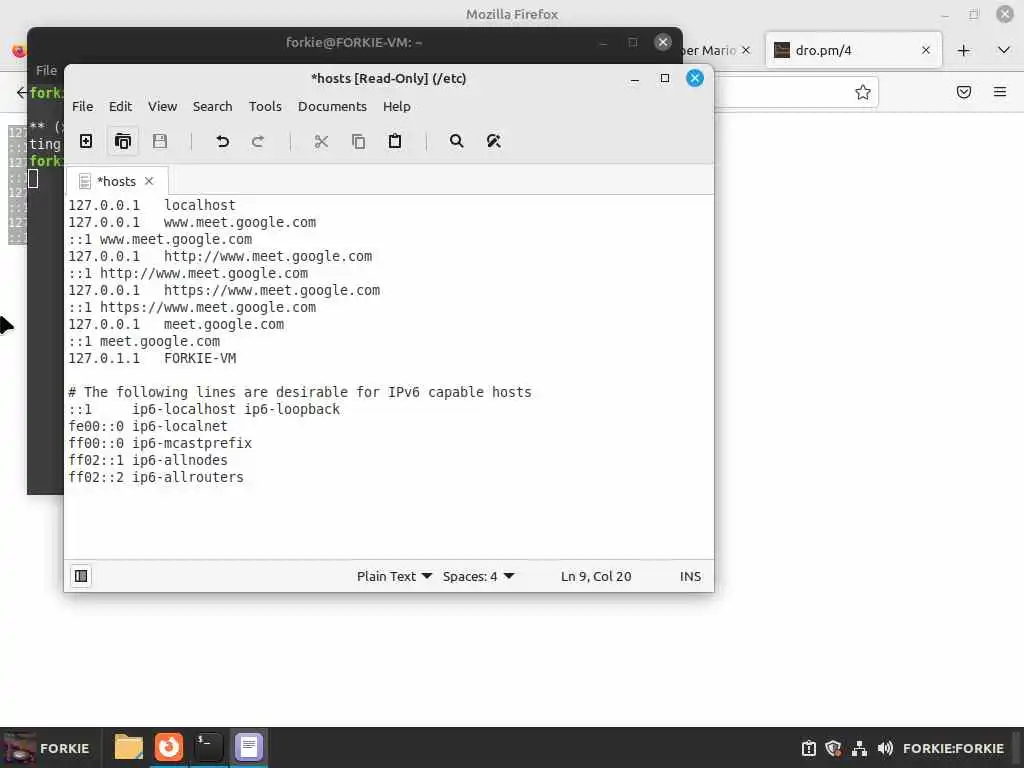
Task: Open find and replace tool
Action: point(494,141)
